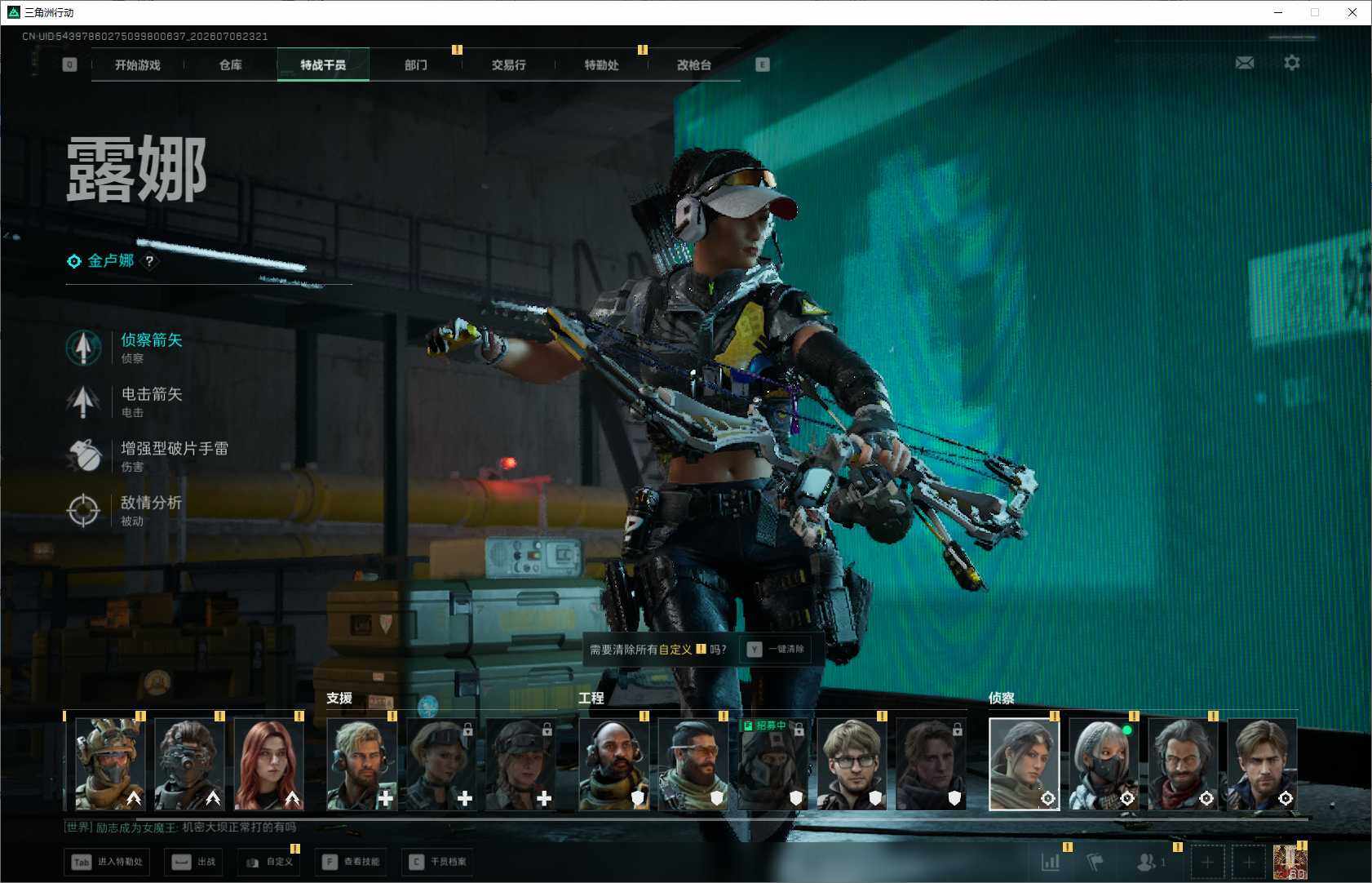1372x883 pixels.
Task: Select the blond engineer wearing eyeglasses
Action: coord(852,764)
